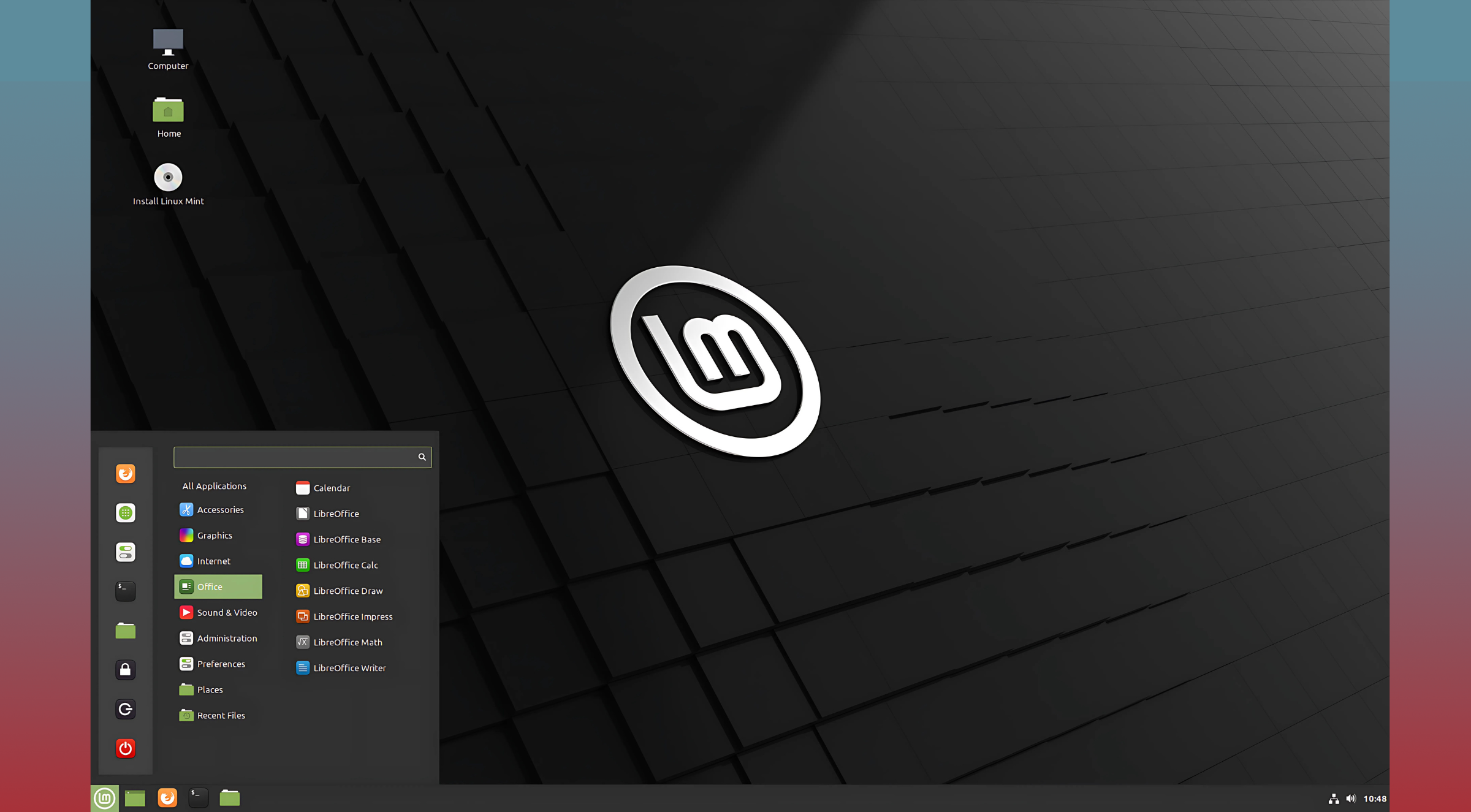This screenshot has height=812, width=1471.
Task: Open Files from menu favorites sidebar
Action: [x=126, y=631]
